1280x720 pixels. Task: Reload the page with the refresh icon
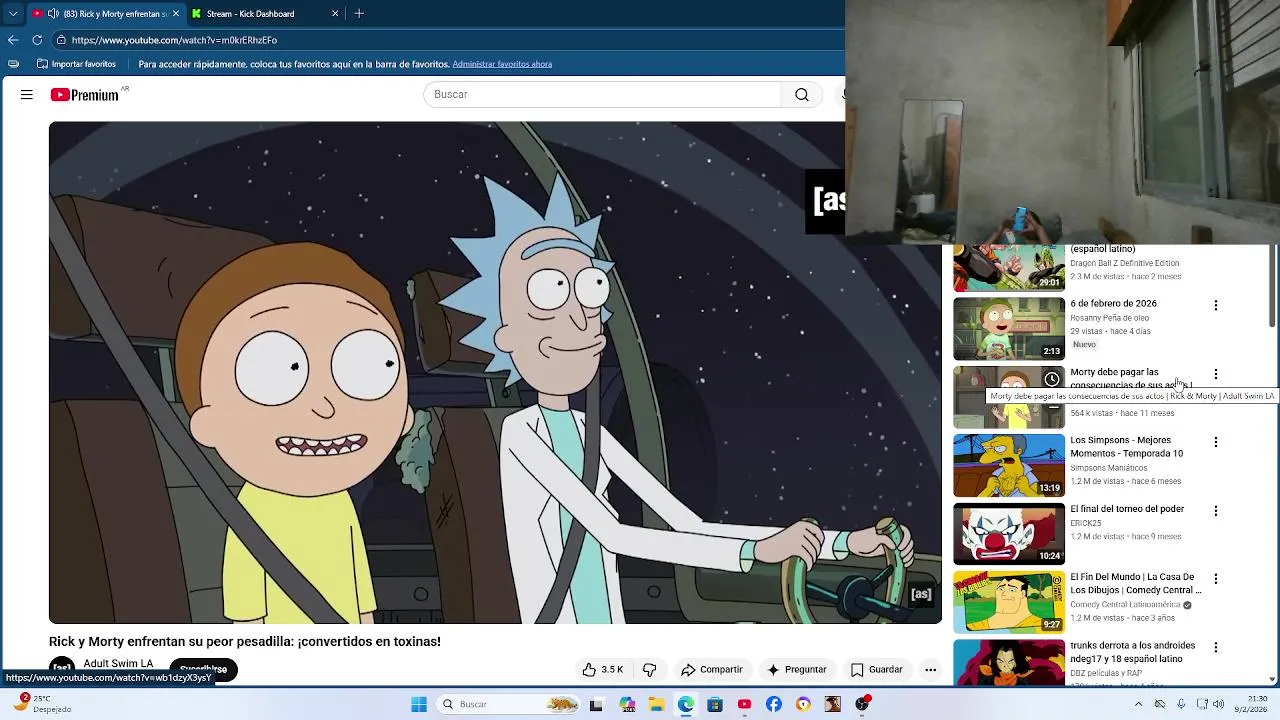click(x=37, y=40)
